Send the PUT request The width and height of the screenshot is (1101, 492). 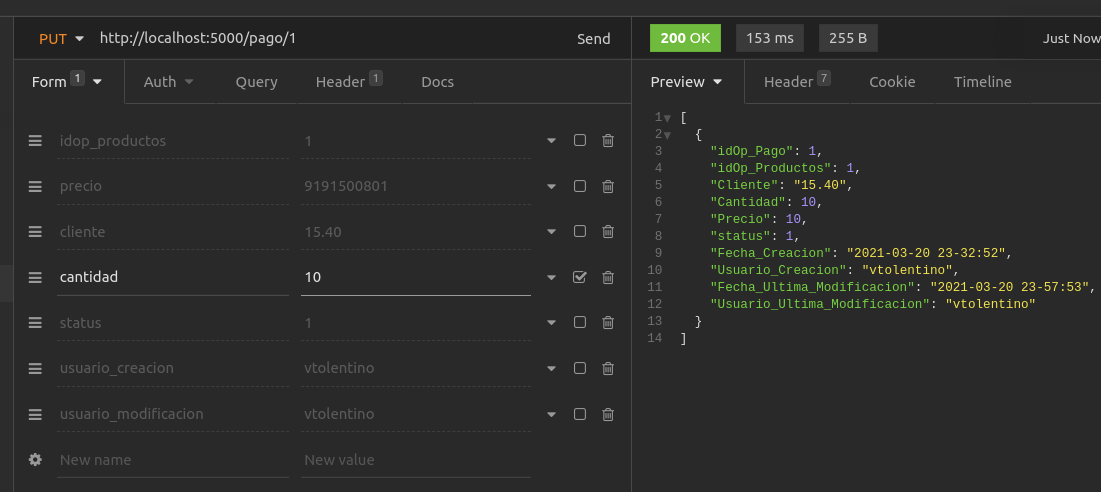[593, 39]
